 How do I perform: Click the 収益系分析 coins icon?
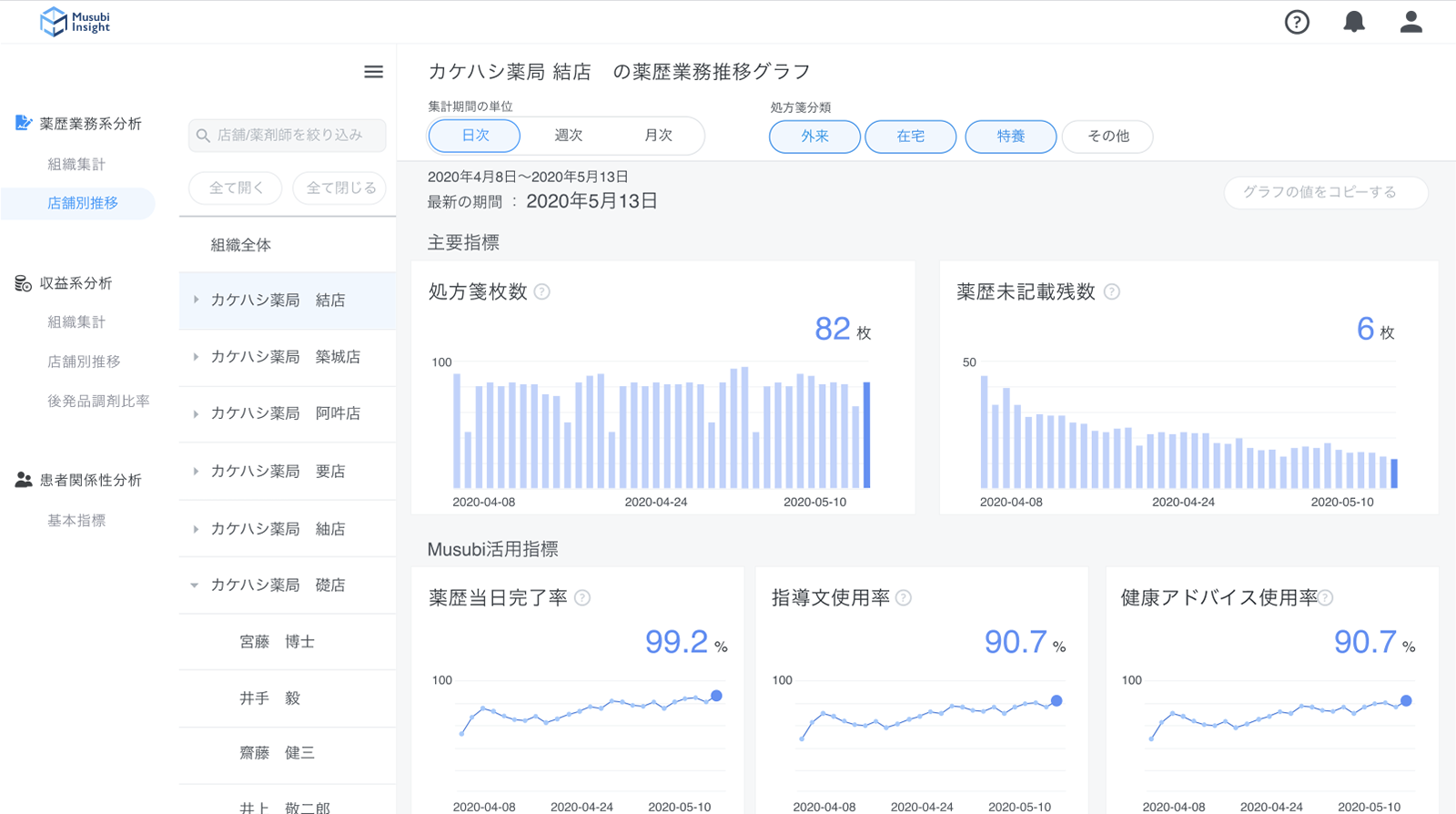[24, 283]
